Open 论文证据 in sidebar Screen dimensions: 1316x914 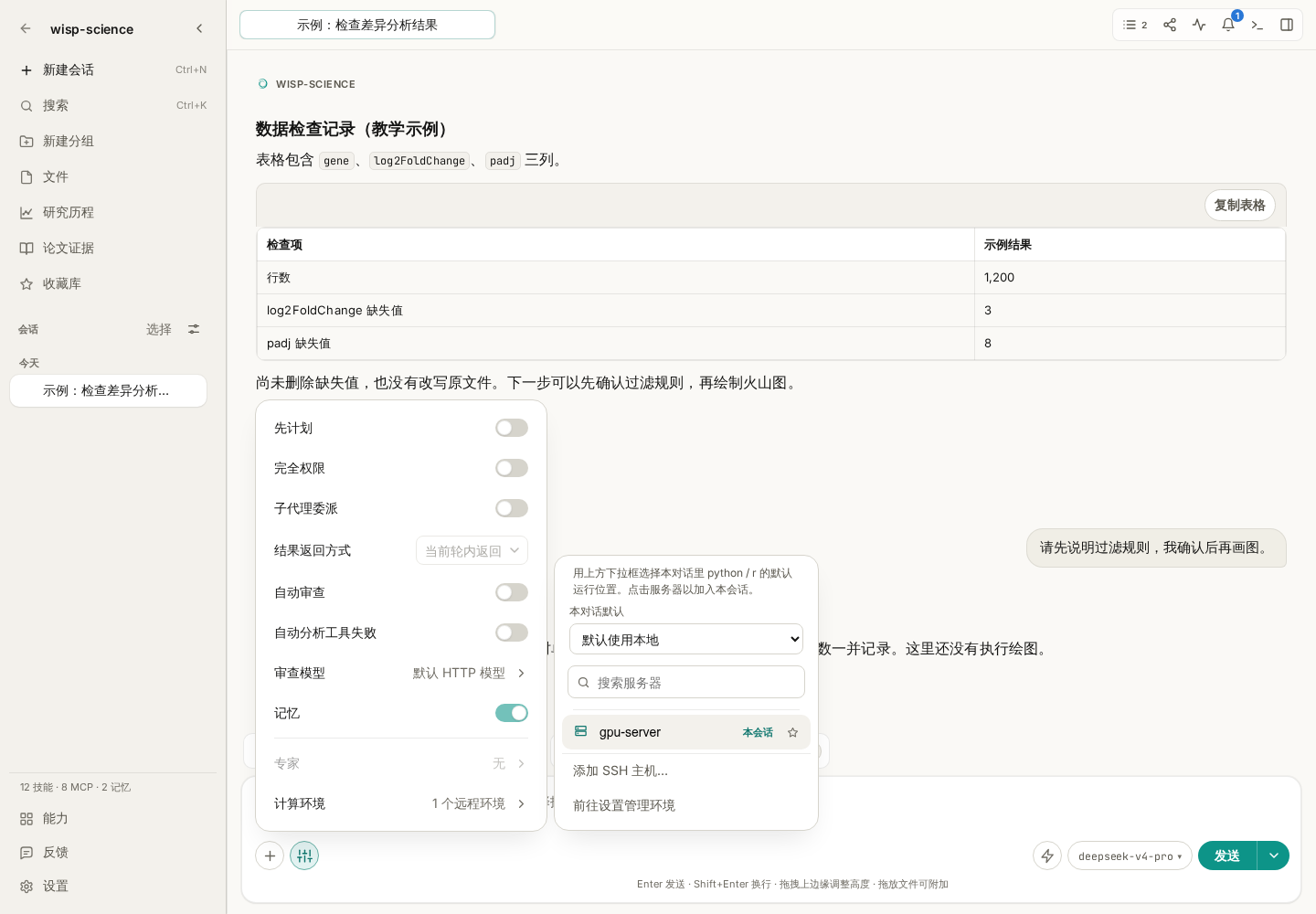pyautogui.click(x=113, y=248)
